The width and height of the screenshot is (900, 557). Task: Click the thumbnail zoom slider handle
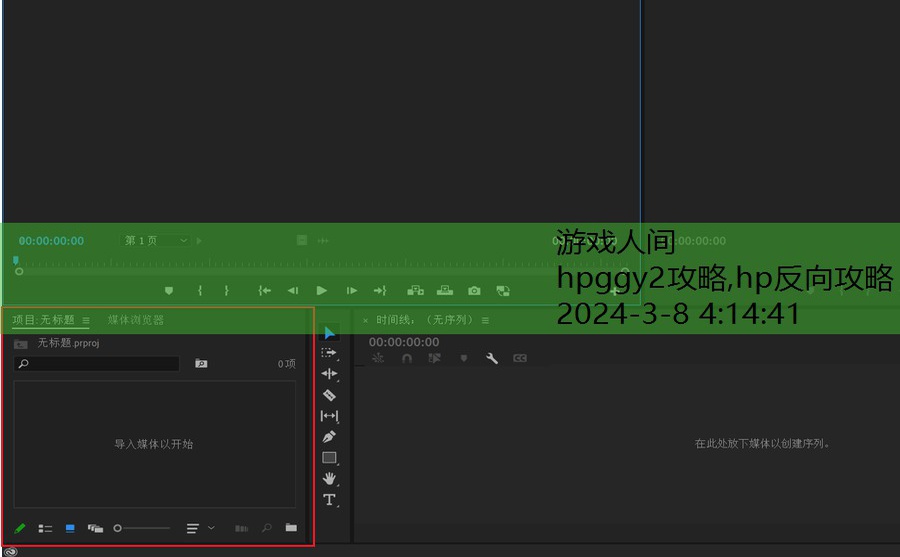point(117,528)
